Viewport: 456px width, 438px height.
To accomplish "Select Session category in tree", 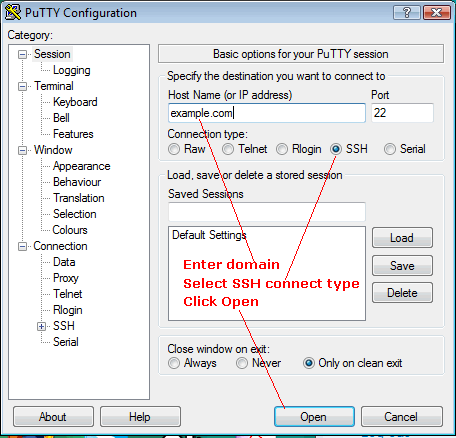I will click(52, 54).
